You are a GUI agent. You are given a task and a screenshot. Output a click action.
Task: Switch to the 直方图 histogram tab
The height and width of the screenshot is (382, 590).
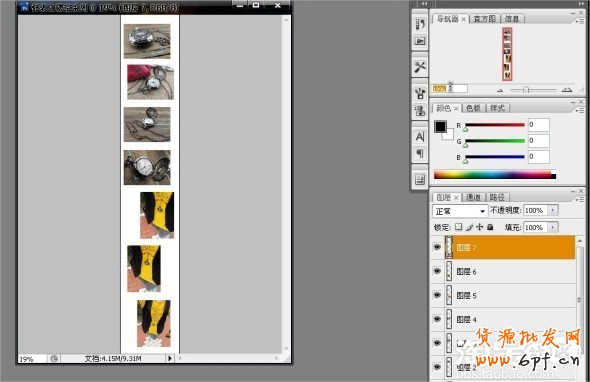484,19
